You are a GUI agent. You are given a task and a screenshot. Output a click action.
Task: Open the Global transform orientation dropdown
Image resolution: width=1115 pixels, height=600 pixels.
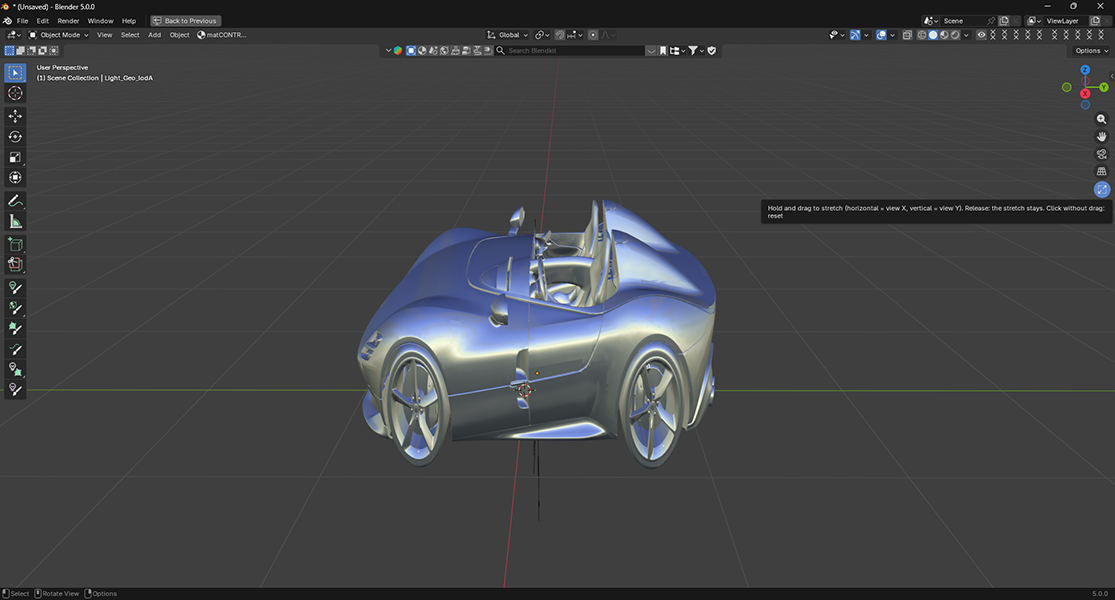[x=508, y=35]
